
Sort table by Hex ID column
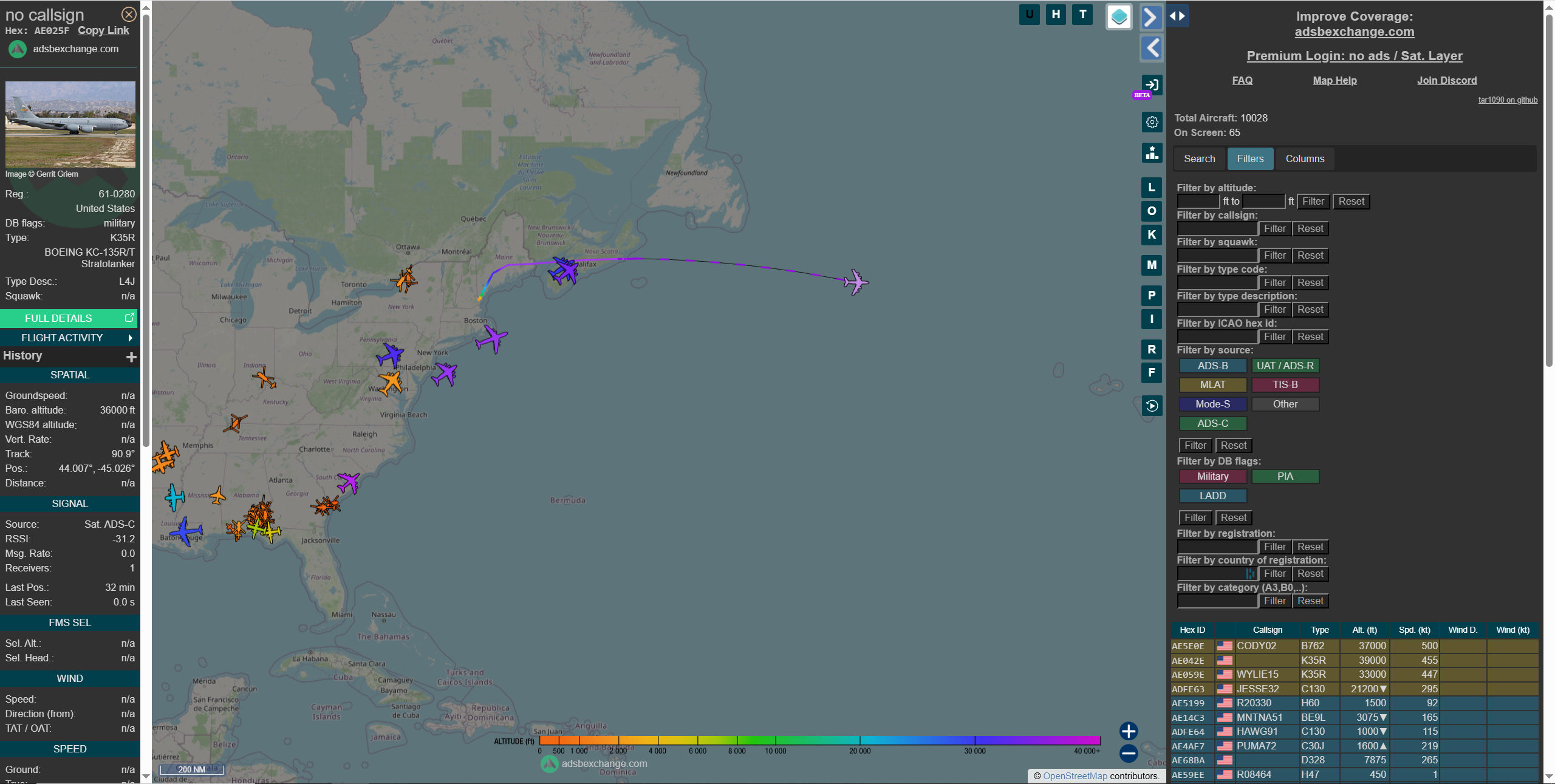coord(1192,630)
